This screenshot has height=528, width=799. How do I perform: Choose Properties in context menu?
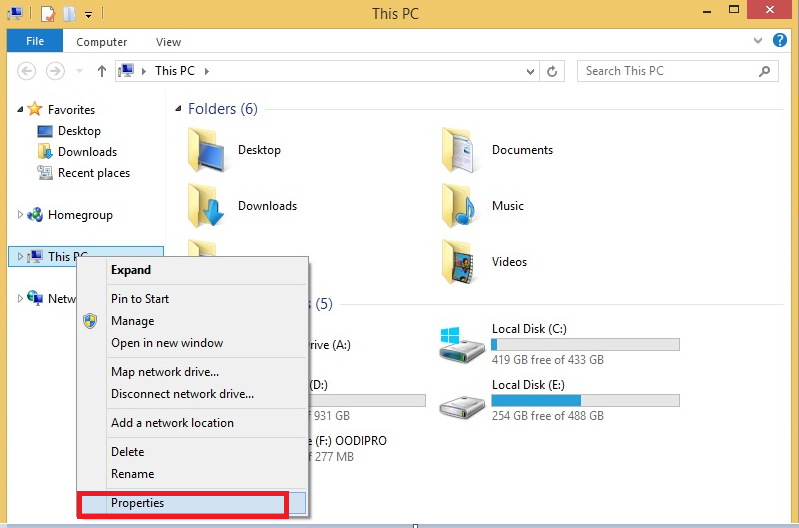coord(193,503)
